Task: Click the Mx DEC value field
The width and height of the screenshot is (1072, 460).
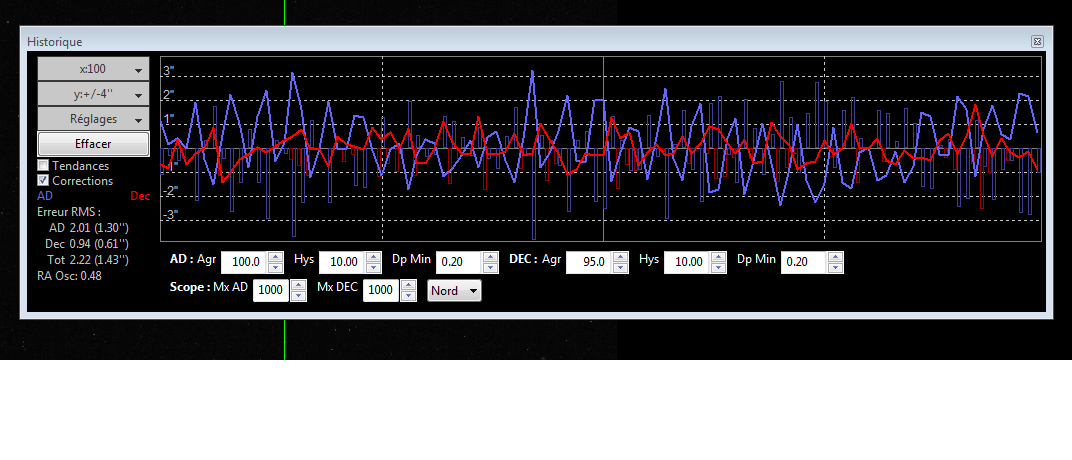Action: point(381,290)
